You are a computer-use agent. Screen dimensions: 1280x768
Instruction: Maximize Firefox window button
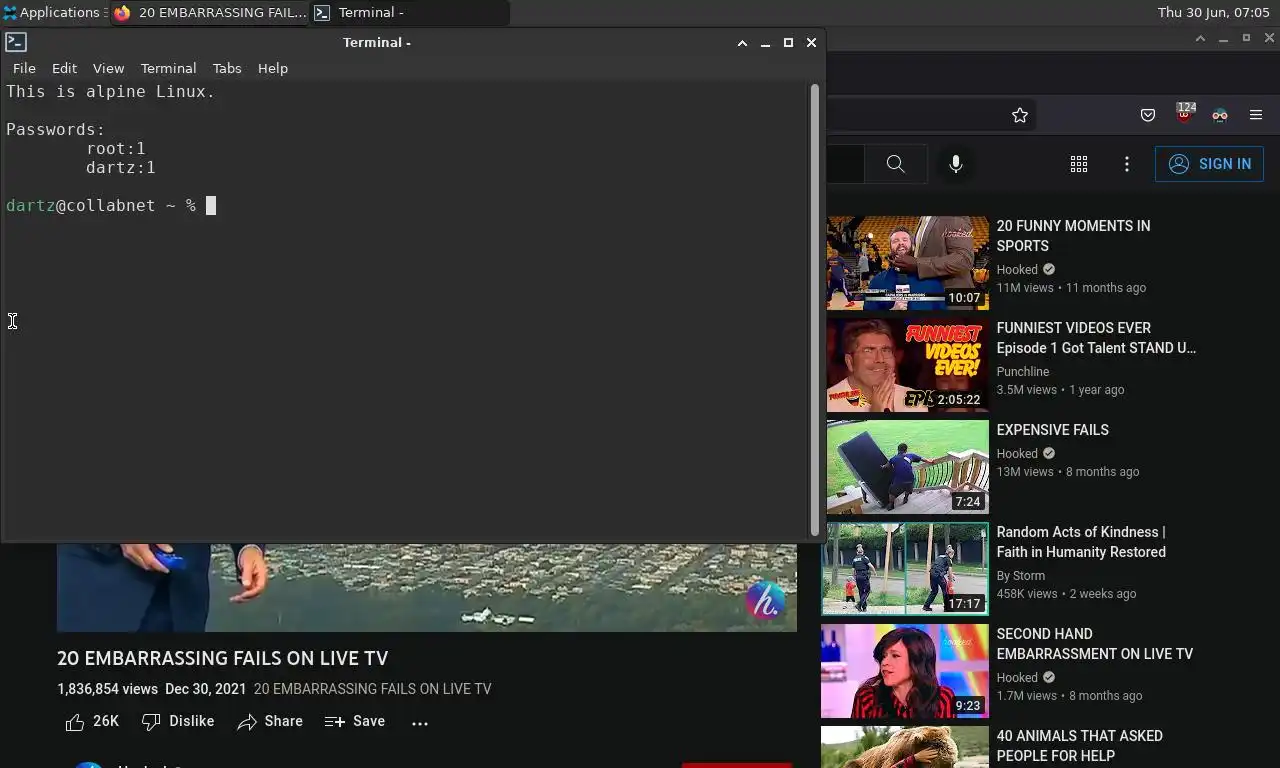coord(1246,38)
